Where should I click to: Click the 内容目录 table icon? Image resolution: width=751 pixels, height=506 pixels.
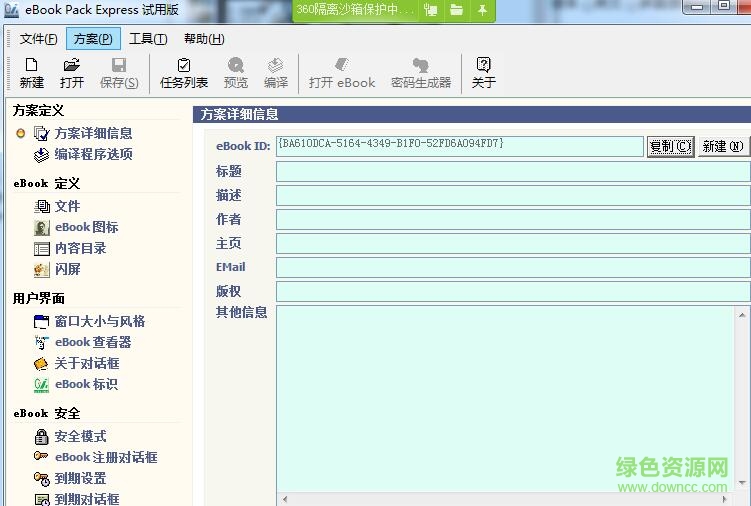pyautogui.click(x=42, y=249)
